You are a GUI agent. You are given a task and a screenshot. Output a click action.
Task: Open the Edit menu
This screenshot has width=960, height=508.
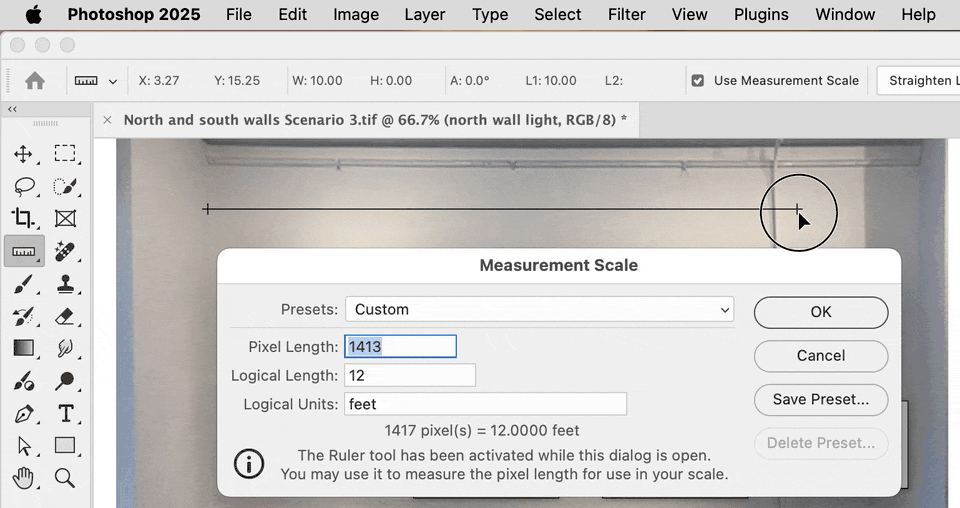[293, 15]
